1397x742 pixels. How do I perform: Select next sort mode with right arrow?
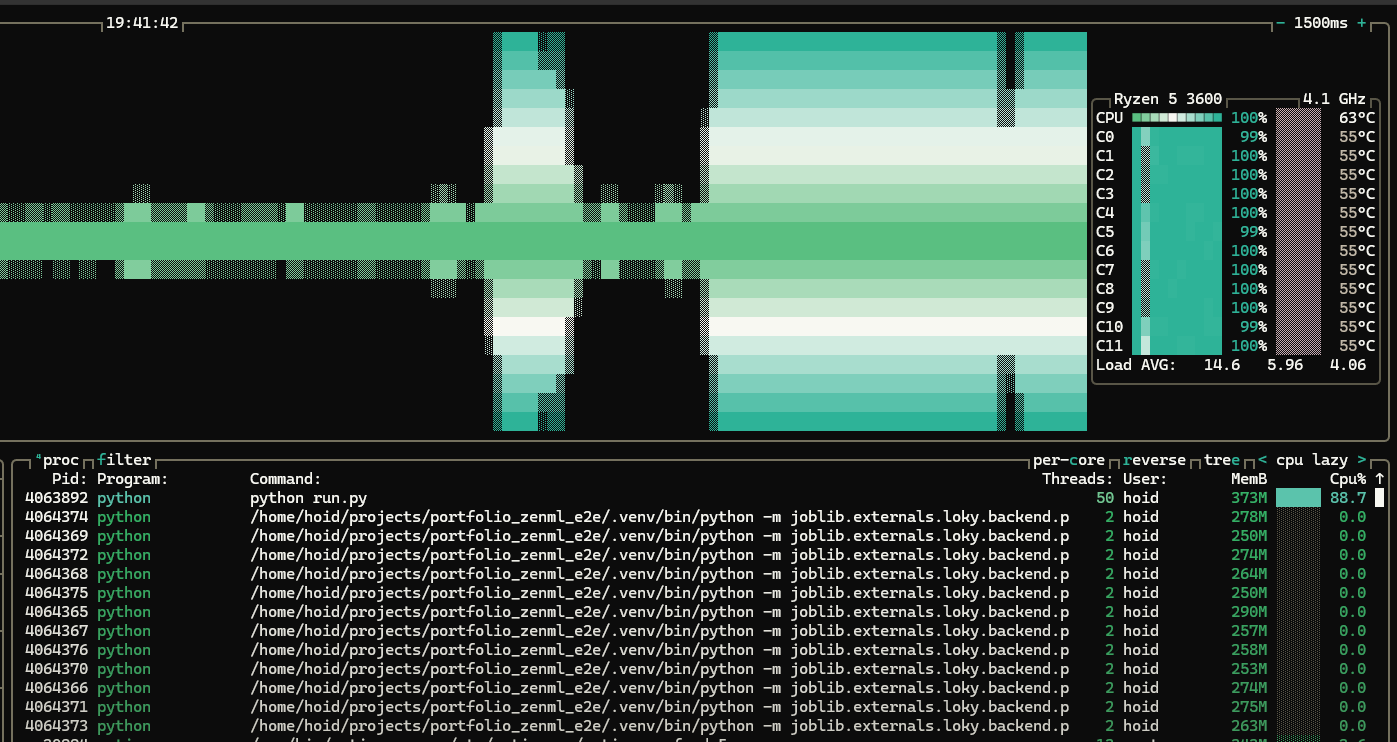1361,460
